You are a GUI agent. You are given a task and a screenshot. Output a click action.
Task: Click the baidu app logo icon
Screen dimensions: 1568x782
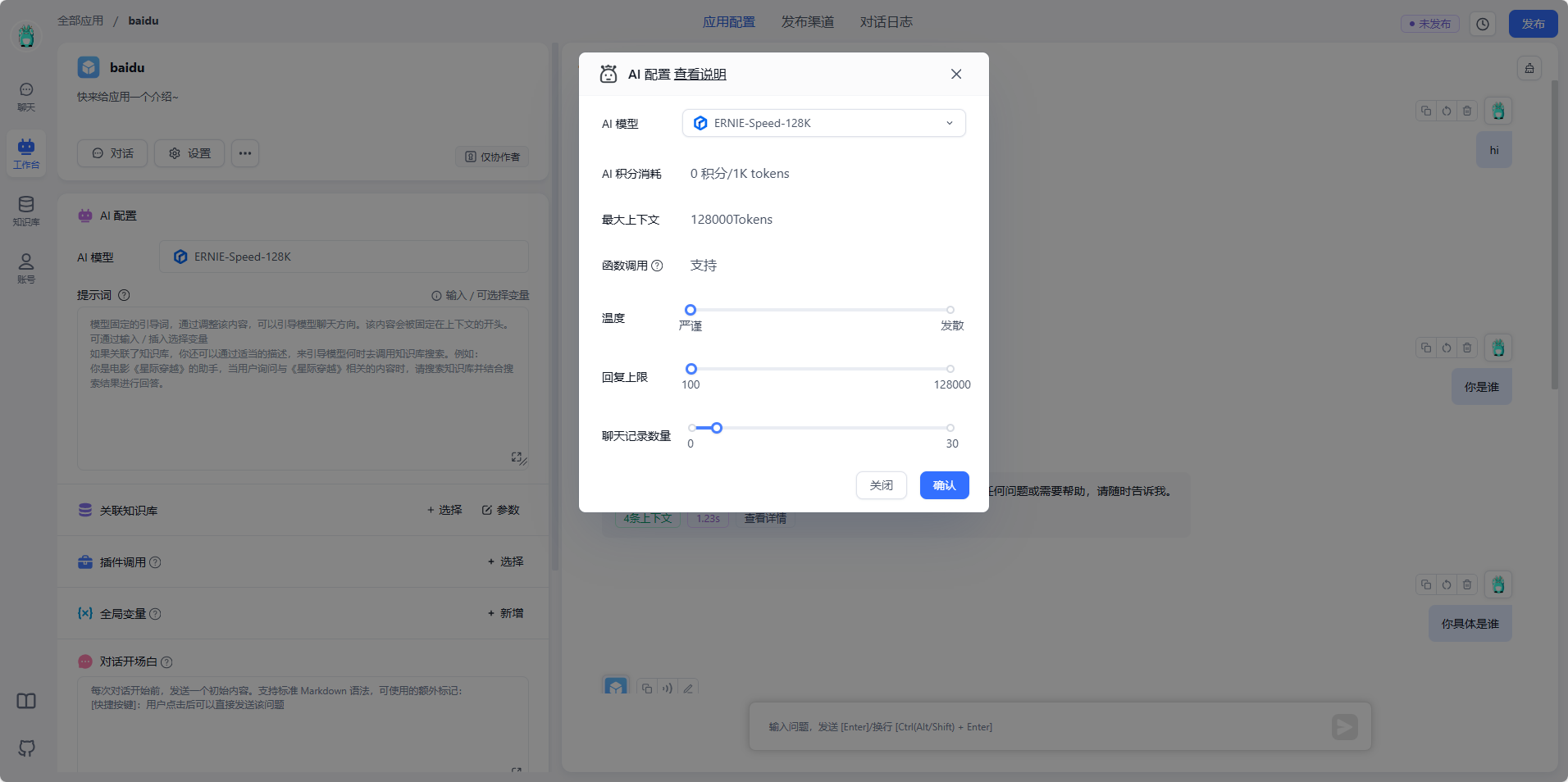tap(89, 67)
